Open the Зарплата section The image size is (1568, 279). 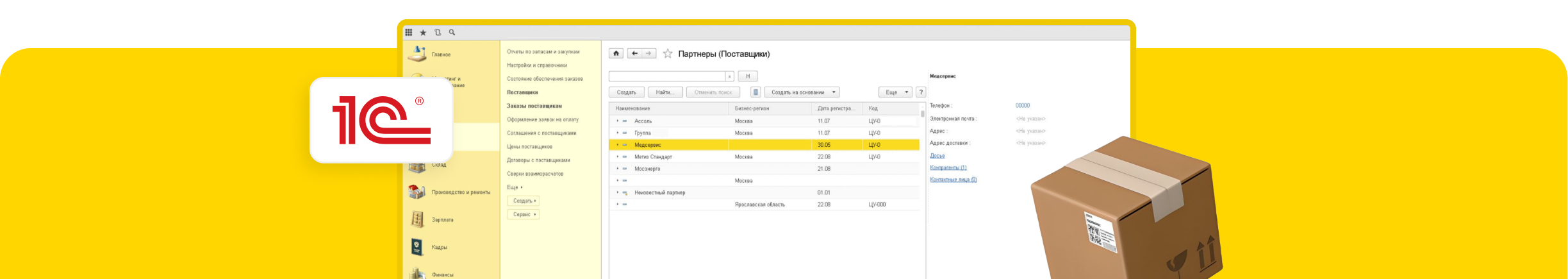[442, 220]
